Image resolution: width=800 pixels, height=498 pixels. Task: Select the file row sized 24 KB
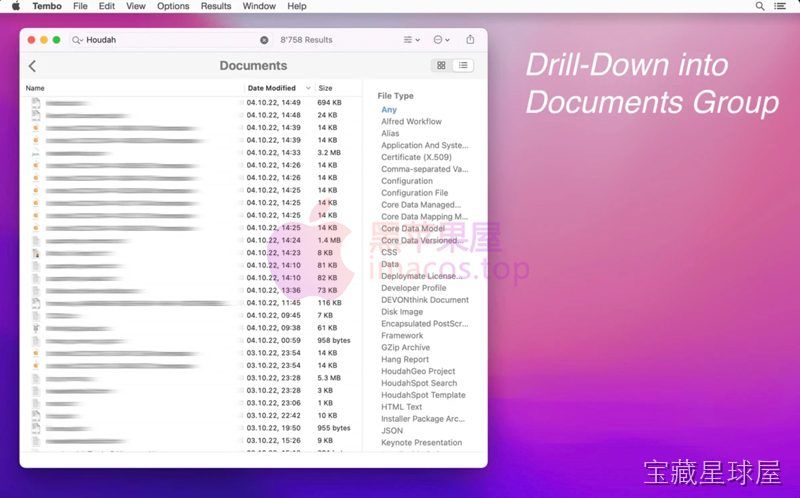(192, 115)
